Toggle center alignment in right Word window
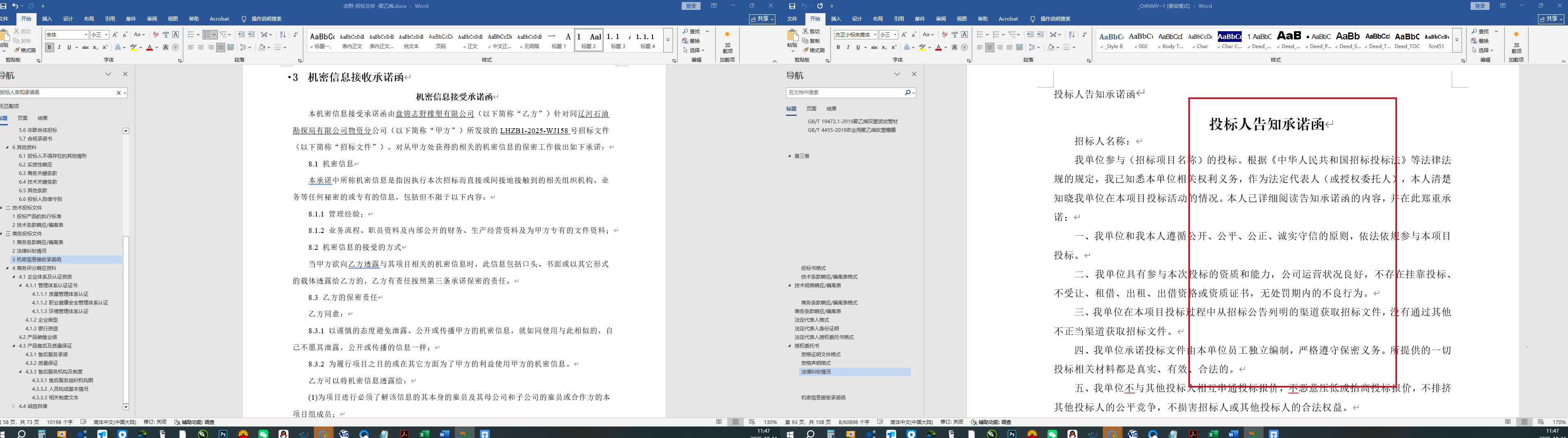 [990, 47]
